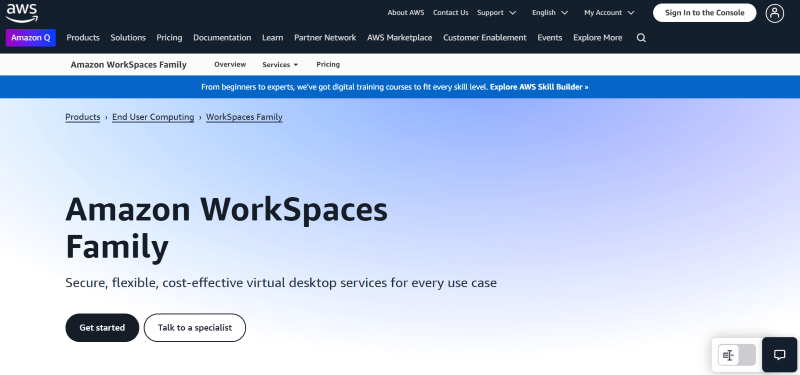
Task: Expand the My Account dropdown
Action: [x=609, y=13]
